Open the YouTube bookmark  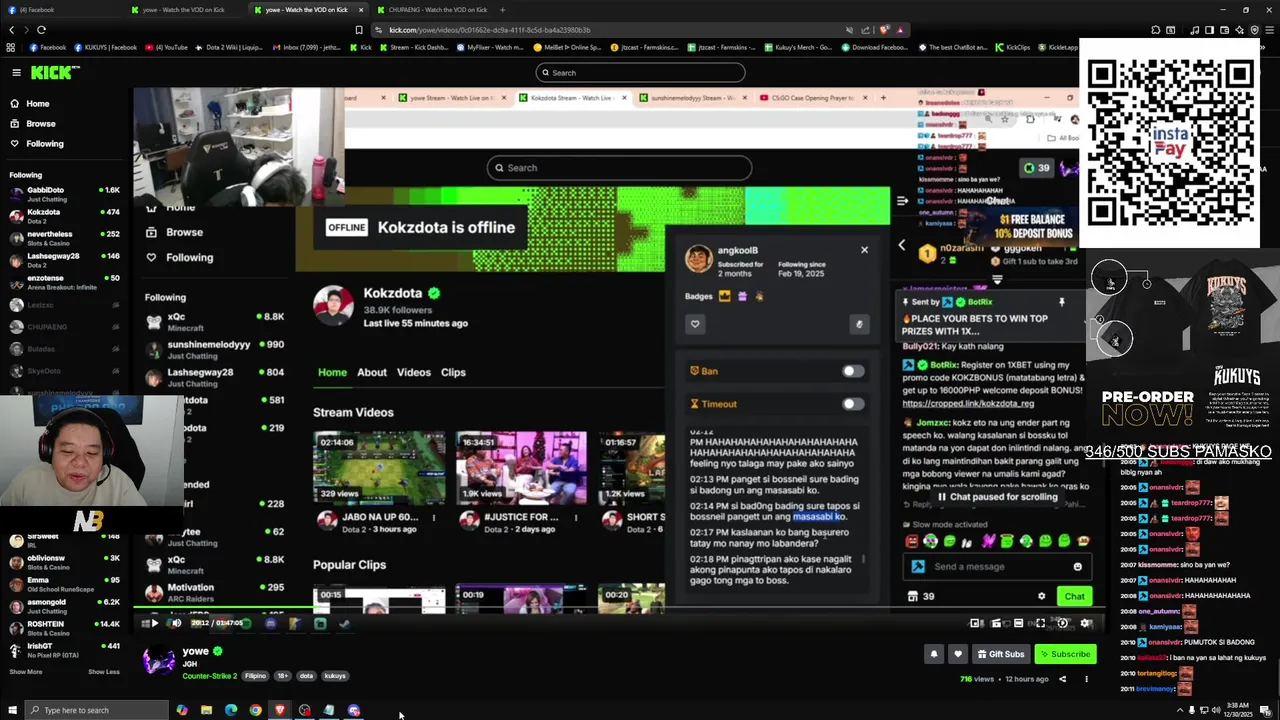[166, 47]
